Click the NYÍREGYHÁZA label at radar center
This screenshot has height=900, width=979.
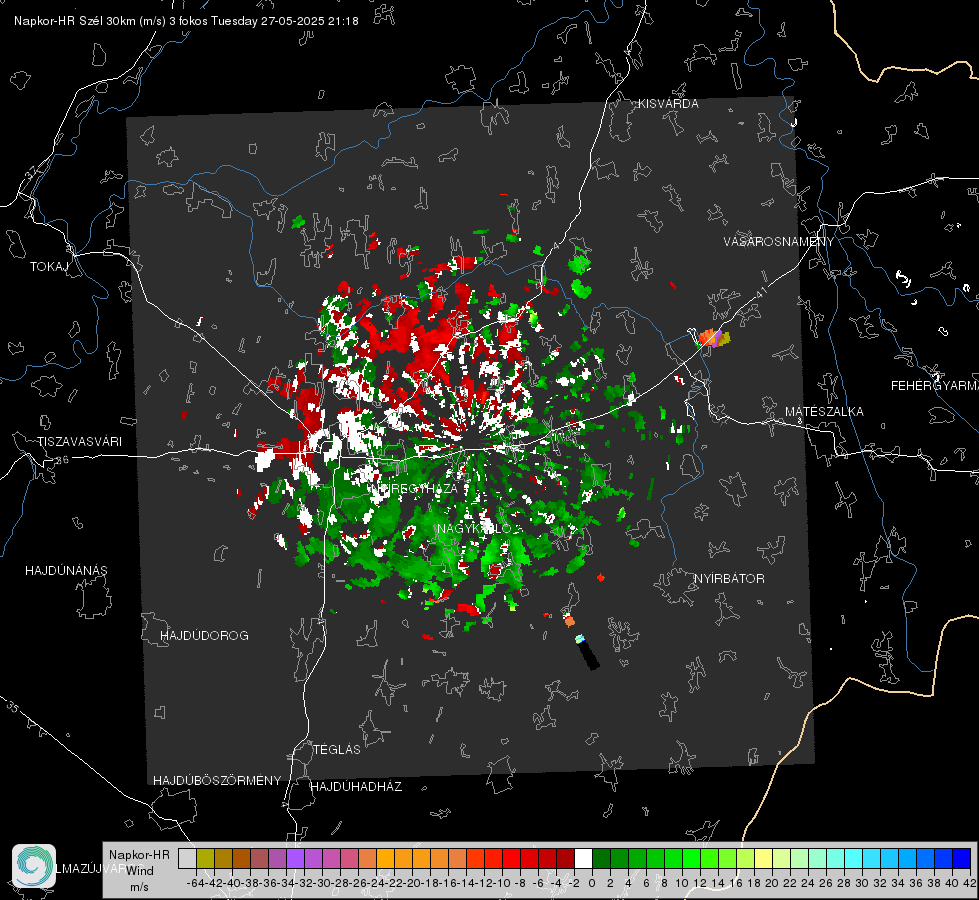[413, 488]
